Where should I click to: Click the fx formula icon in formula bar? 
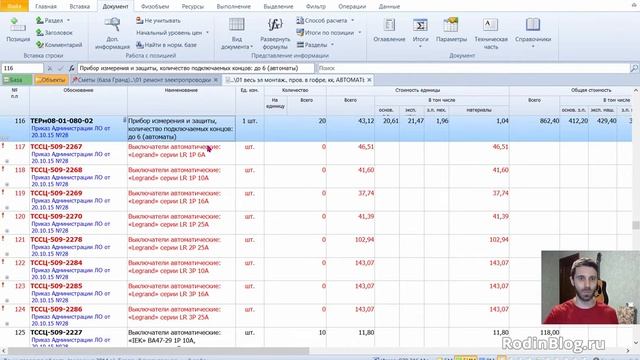71,68
